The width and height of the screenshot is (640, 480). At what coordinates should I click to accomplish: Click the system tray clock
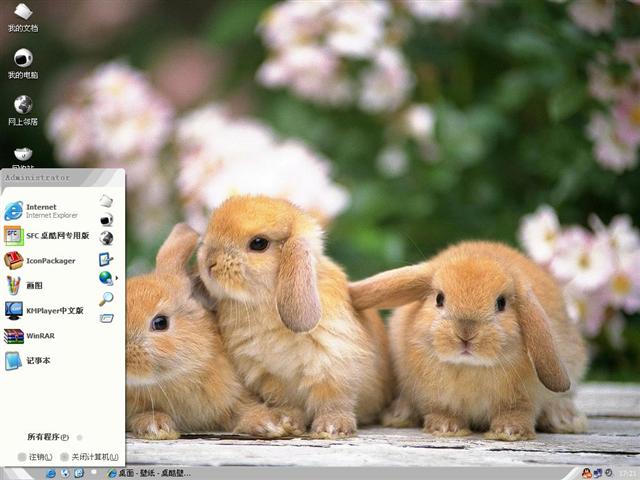629,474
